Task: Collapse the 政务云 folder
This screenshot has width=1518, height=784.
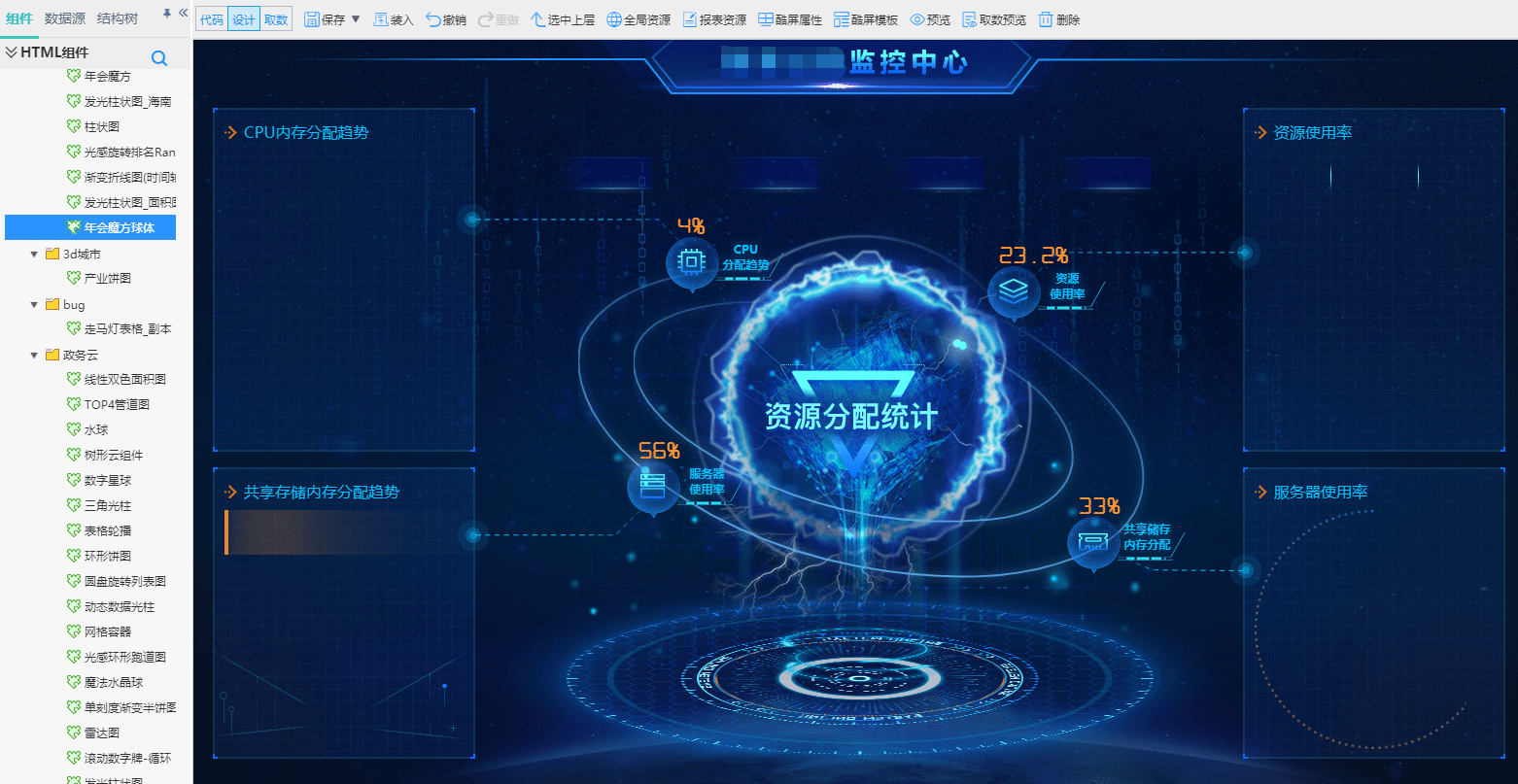Action: point(35,356)
